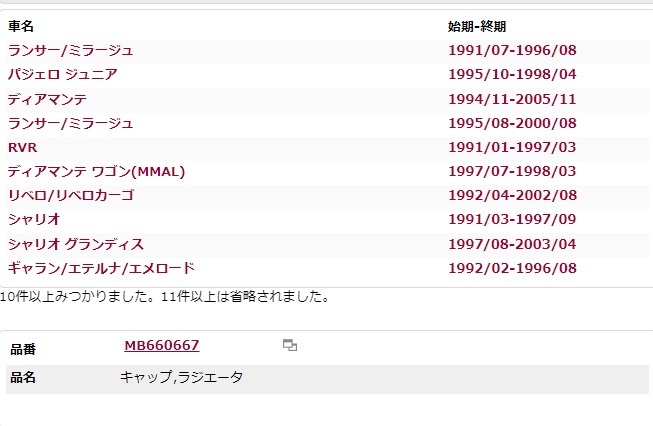Click the 1995/10-1998/04 date range
653x426 pixels.
[513, 74]
